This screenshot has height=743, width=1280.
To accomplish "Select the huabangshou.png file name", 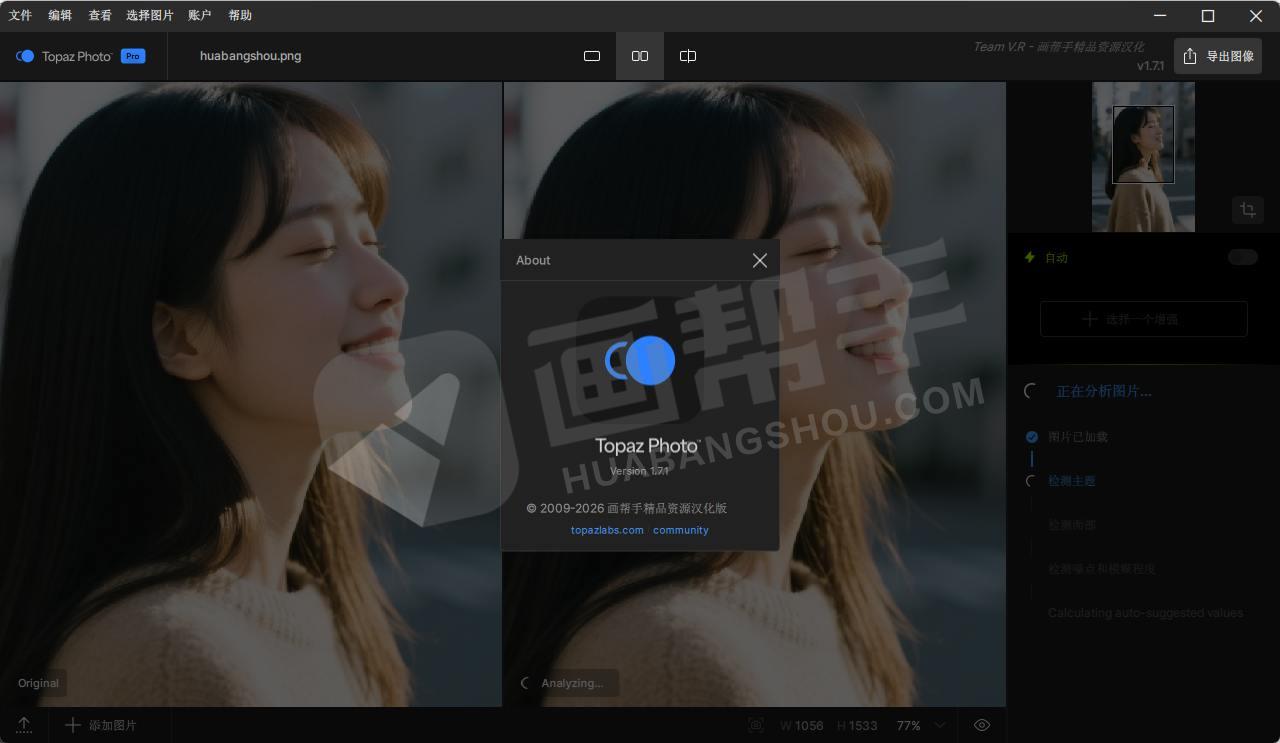I will tap(251, 56).
